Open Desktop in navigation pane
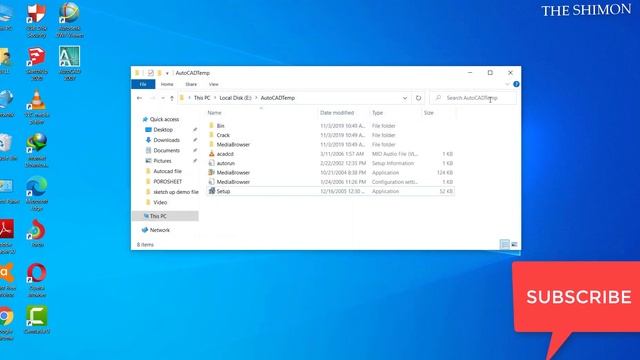Viewport: 640px width, 360px height. [x=163, y=129]
